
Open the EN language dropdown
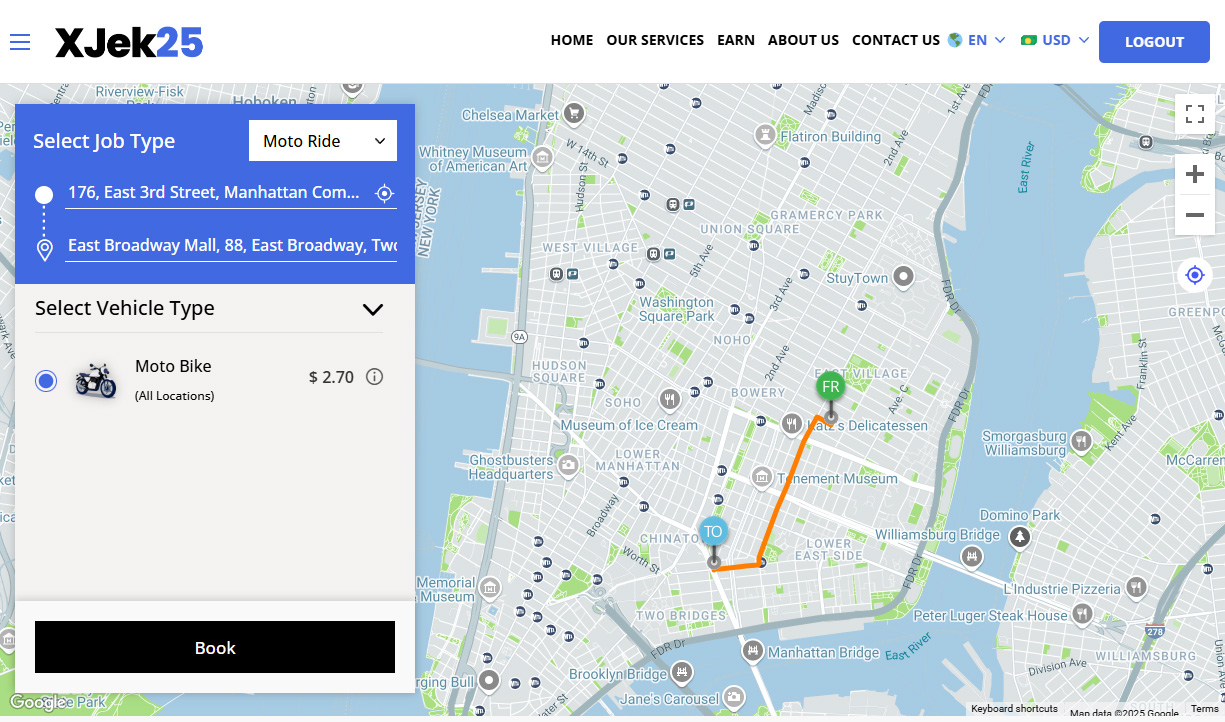(976, 41)
